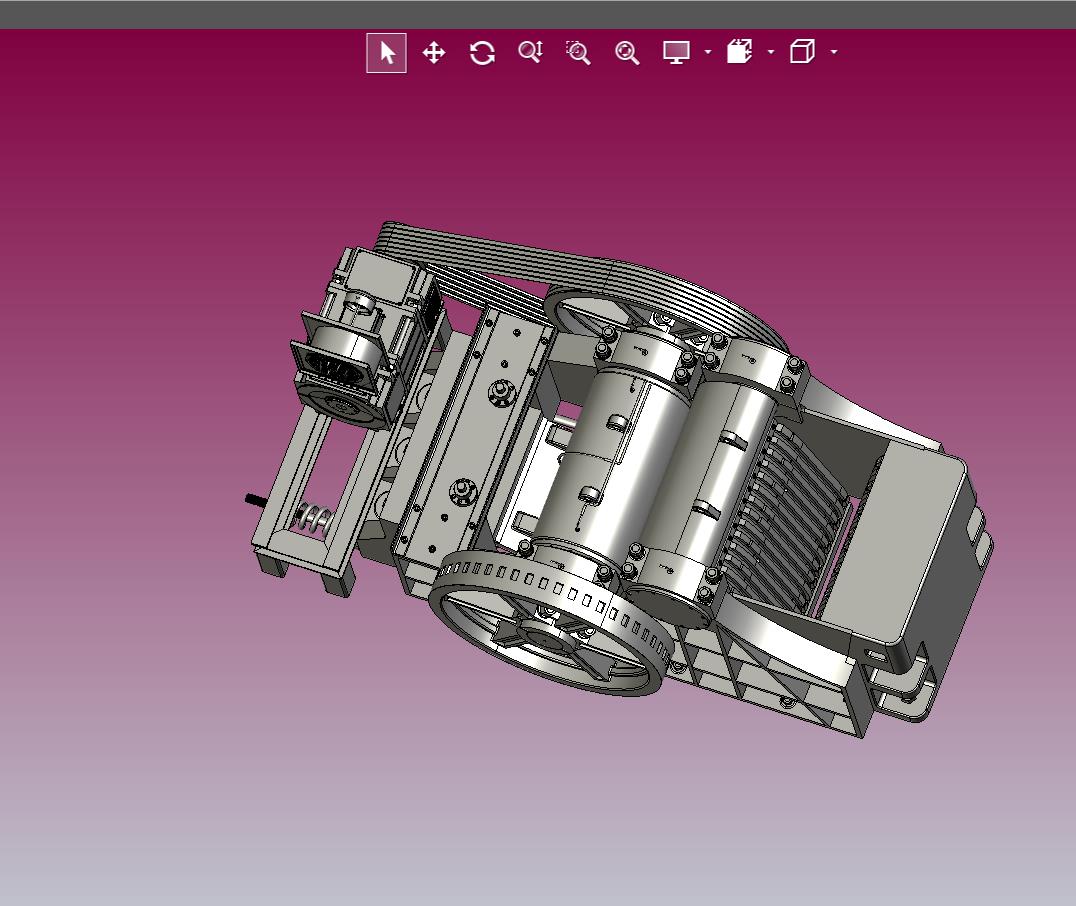This screenshot has width=1076, height=906.
Task: Activate the rotate view tool
Action: (482, 53)
